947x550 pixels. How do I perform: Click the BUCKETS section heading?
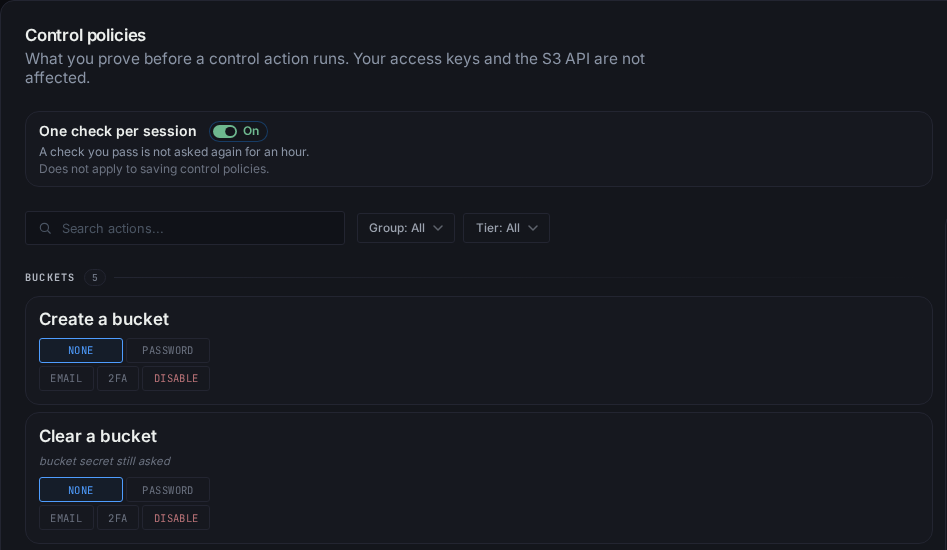50,278
